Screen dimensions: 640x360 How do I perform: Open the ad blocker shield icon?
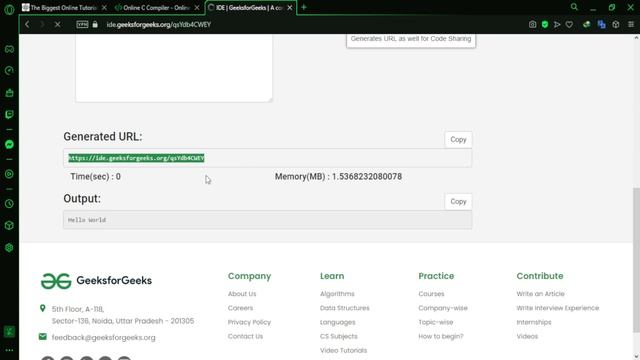pos(545,24)
